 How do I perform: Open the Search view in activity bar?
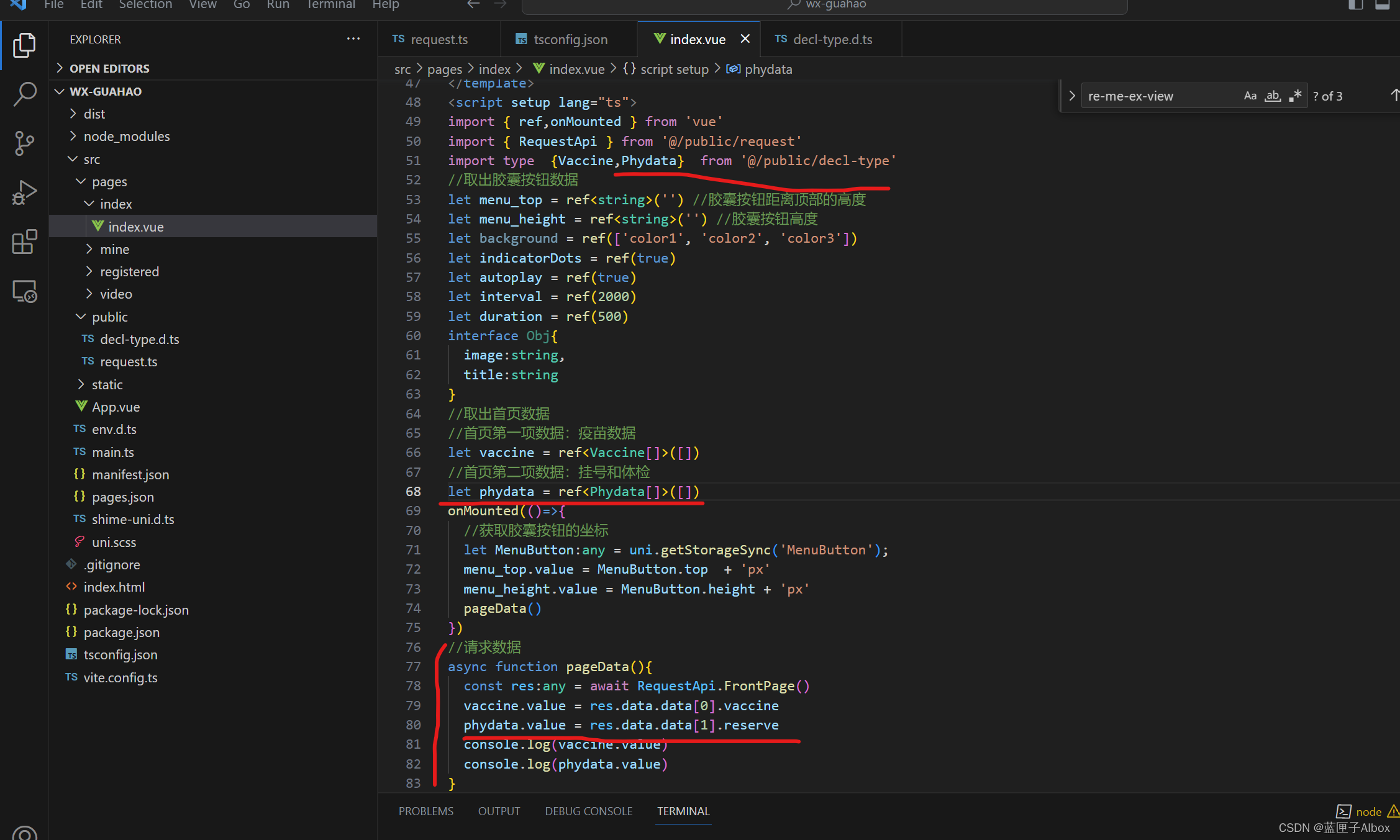pos(24,94)
